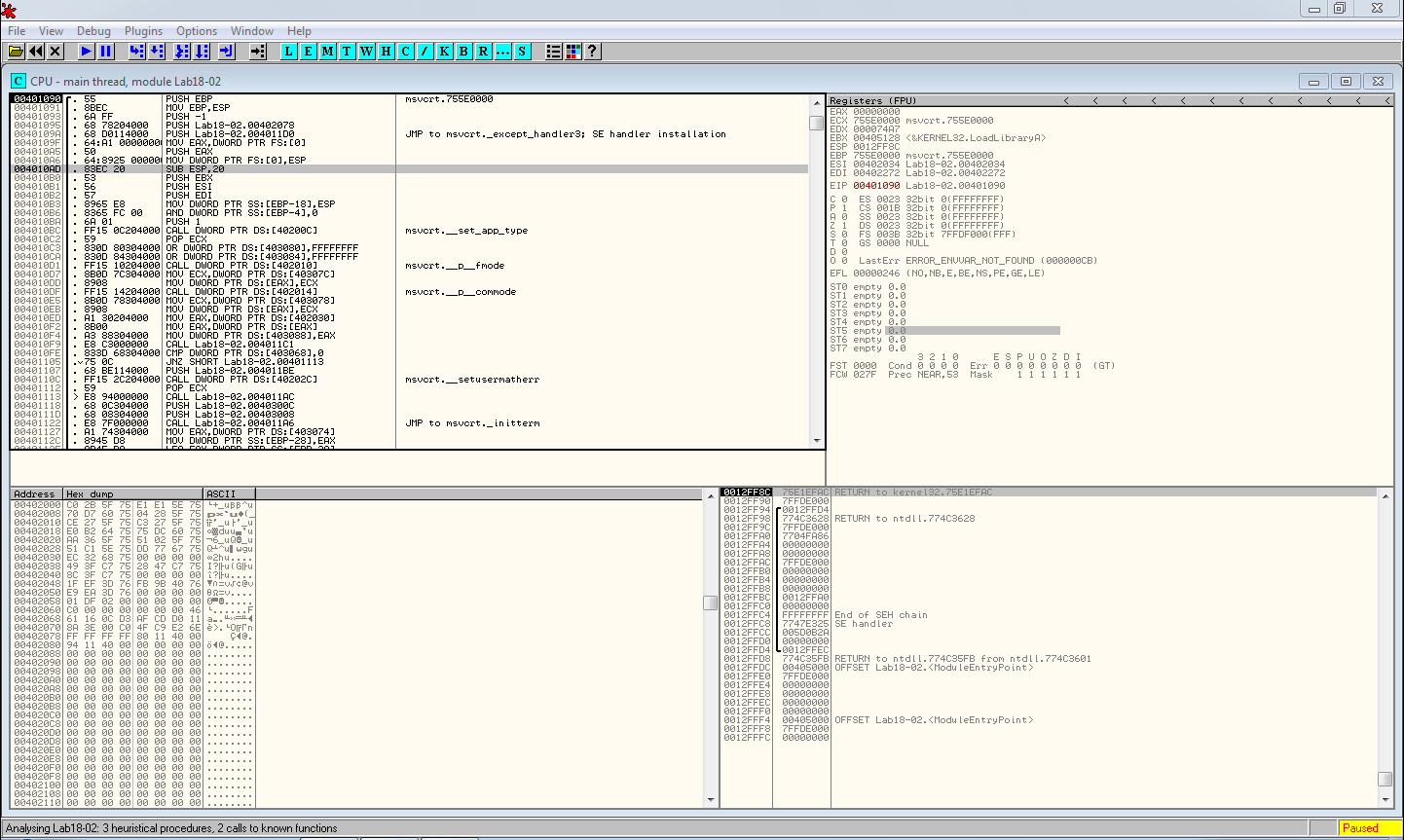Click the Trace over toolbar icon
The image size is (1404, 840).
point(202,51)
